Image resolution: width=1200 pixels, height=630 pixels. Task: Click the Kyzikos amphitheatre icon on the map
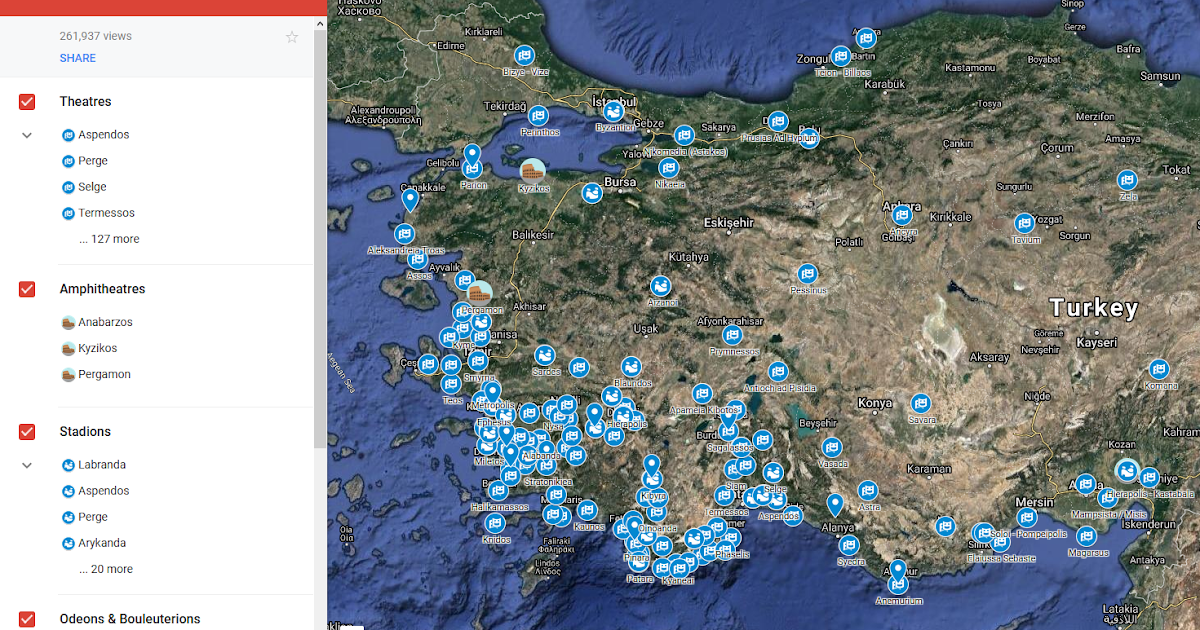point(533,173)
